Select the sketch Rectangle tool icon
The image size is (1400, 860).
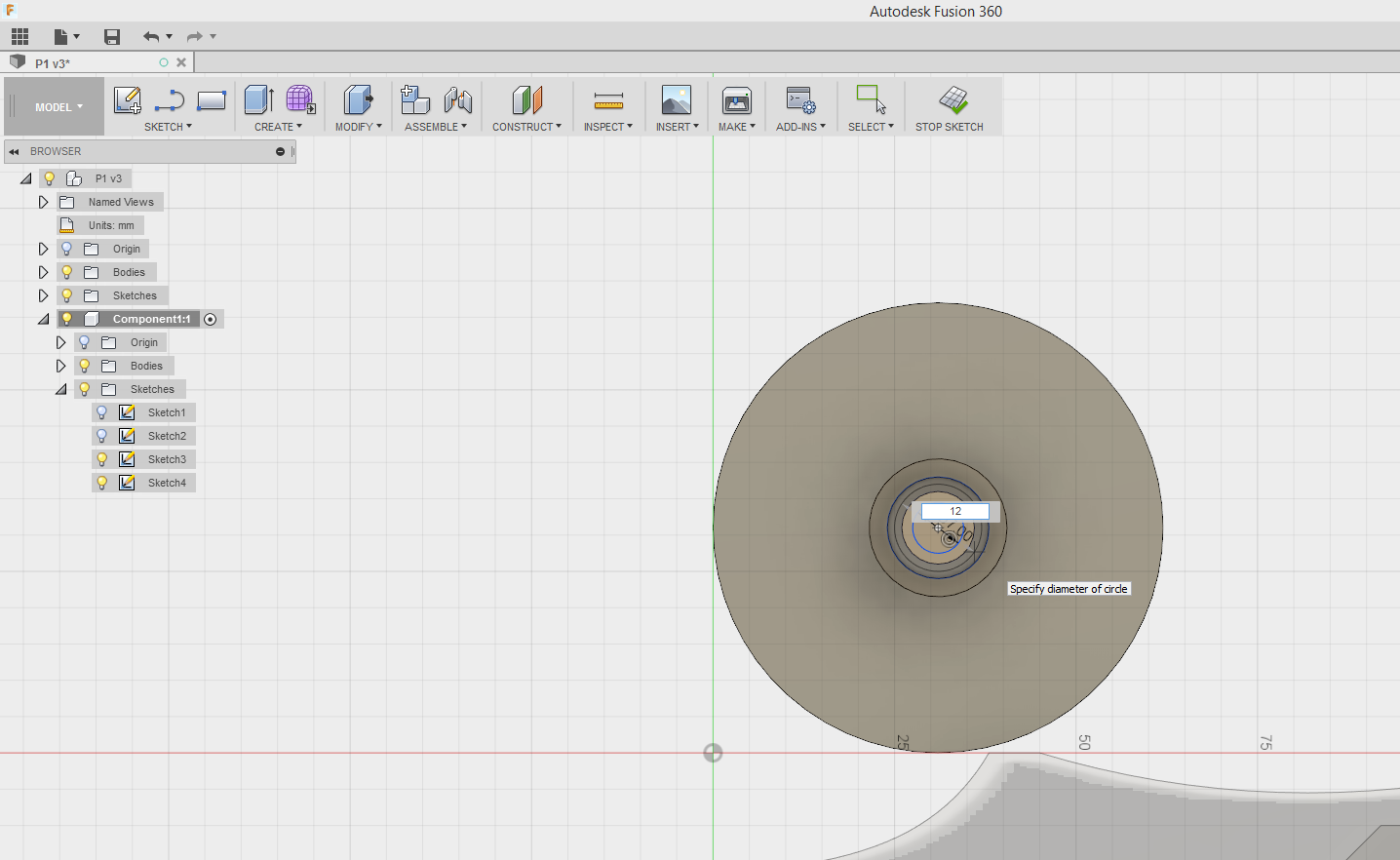click(x=212, y=100)
